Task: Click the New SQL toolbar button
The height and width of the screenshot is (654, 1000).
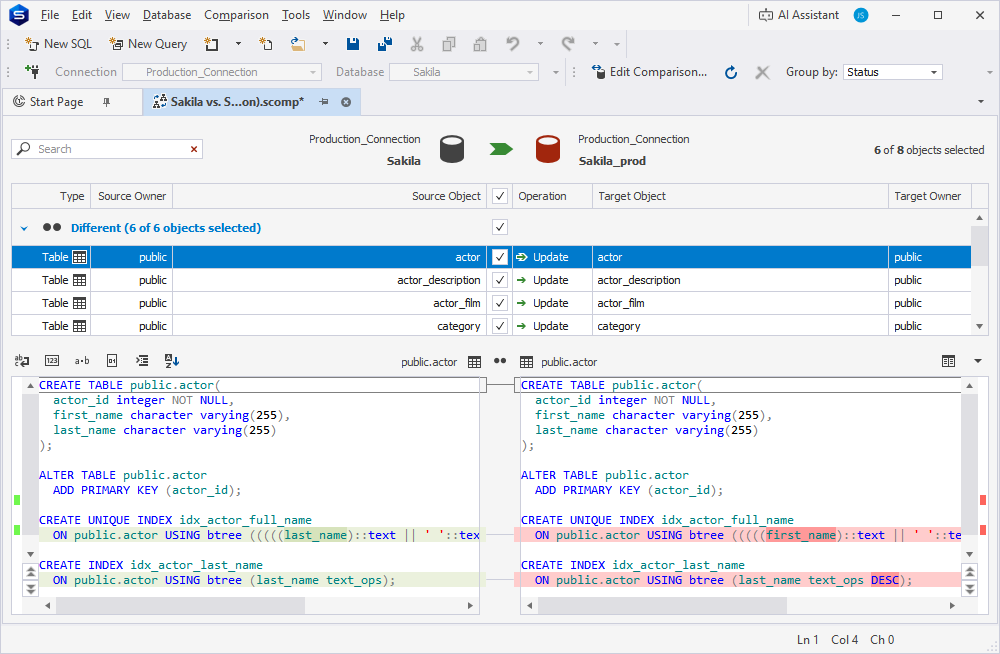Action: pos(58,44)
